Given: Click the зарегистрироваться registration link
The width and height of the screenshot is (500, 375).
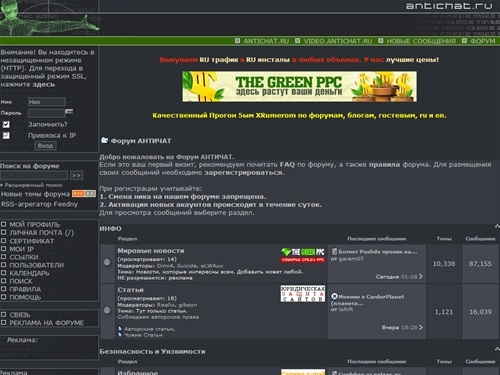Looking at the screenshot, I should [x=244, y=173].
